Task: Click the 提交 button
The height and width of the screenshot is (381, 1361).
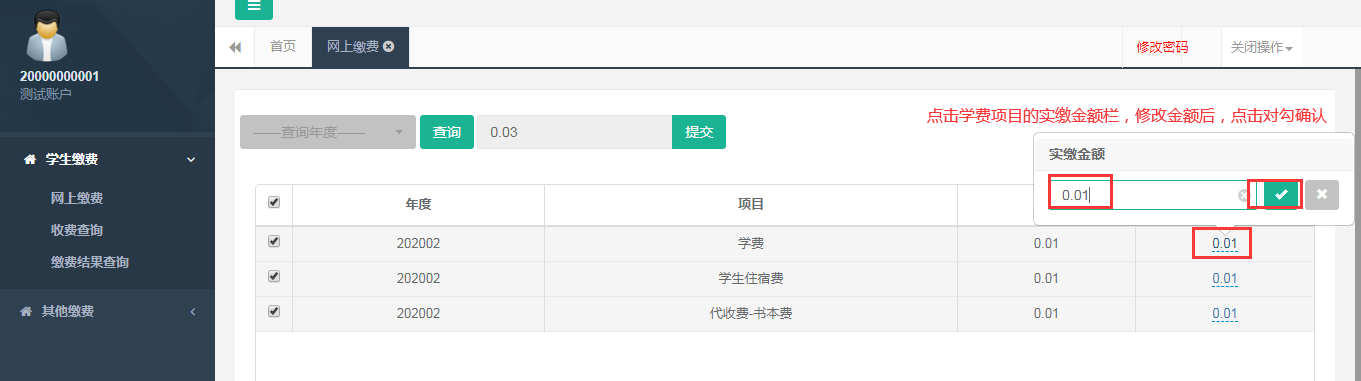Action: click(699, 132)
